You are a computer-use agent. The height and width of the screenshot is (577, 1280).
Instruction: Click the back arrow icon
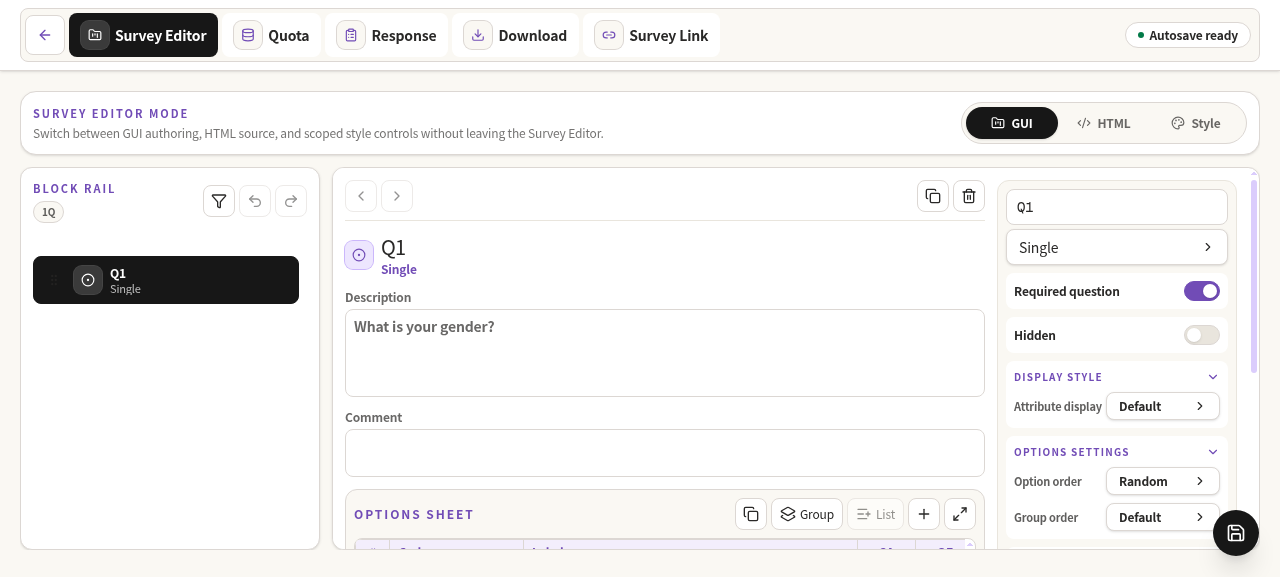(45, 35)
